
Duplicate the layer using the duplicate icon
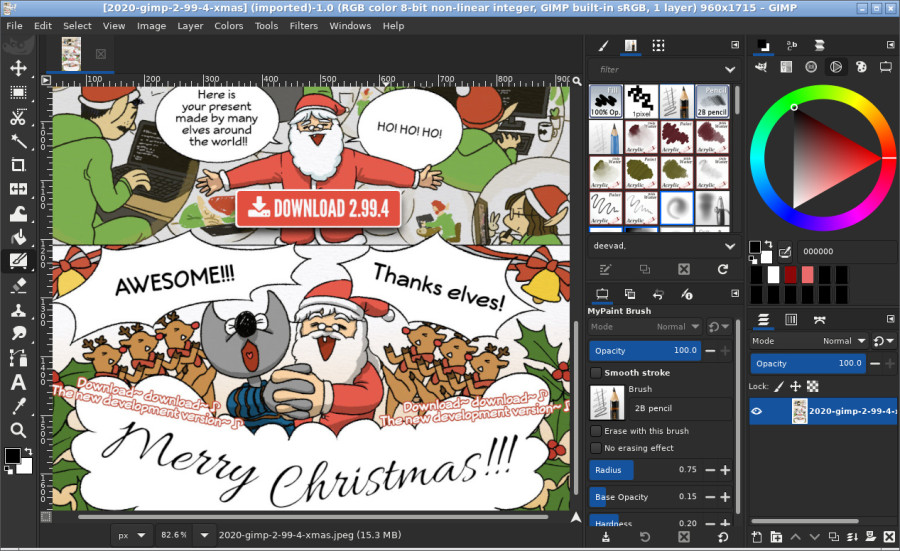pyautogui.click(x=833, y=537)
